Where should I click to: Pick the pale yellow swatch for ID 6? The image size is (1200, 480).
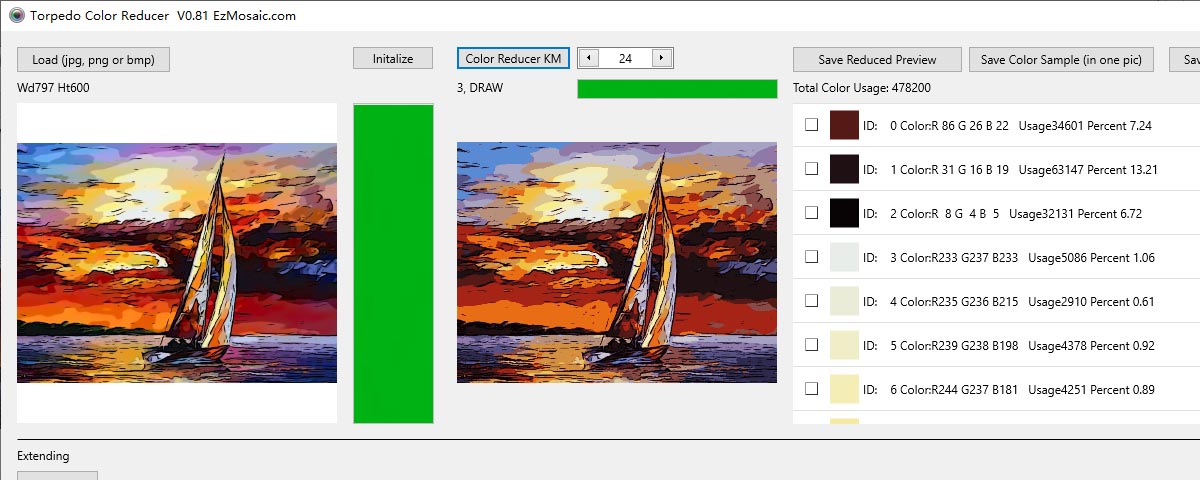tap(845, 389)
